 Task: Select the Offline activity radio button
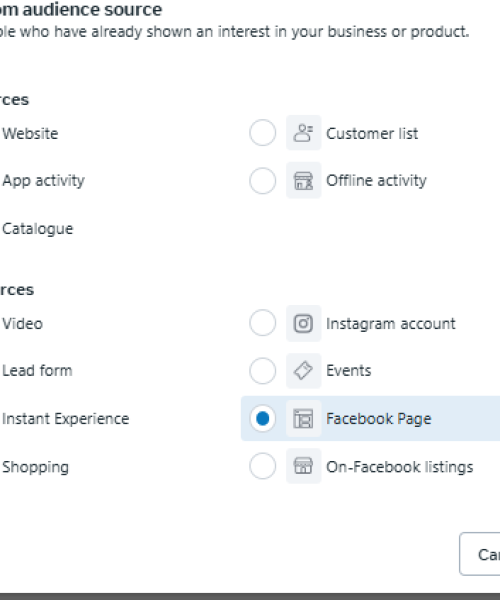pyautogui.click(x=262, y=180)
